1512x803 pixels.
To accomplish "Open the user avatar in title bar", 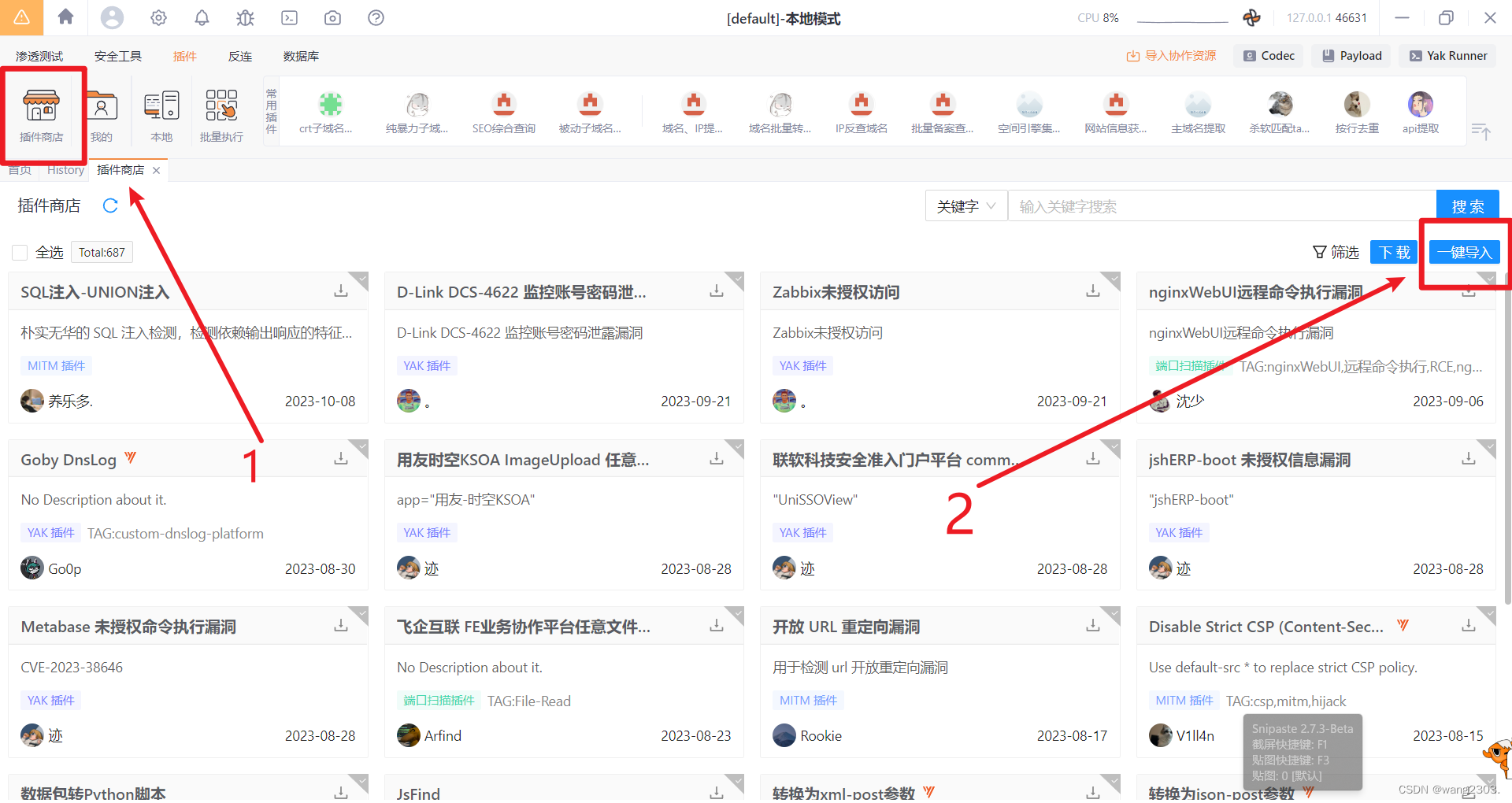I will coord(112,17).
